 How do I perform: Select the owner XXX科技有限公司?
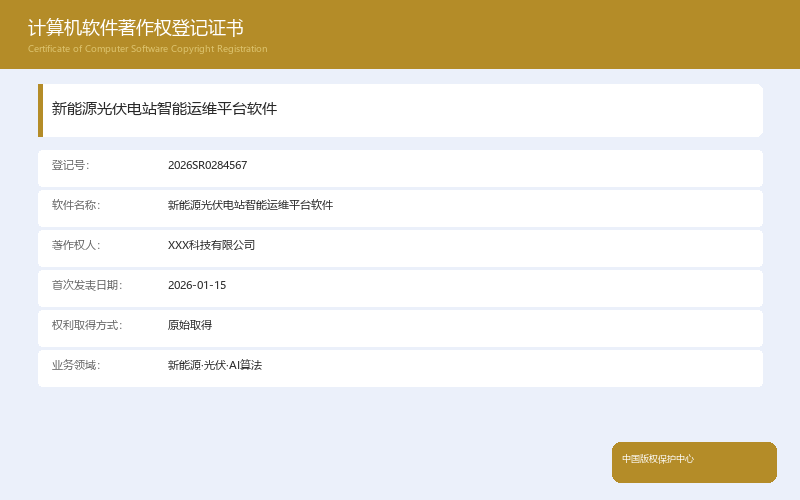tap(211, 245)
